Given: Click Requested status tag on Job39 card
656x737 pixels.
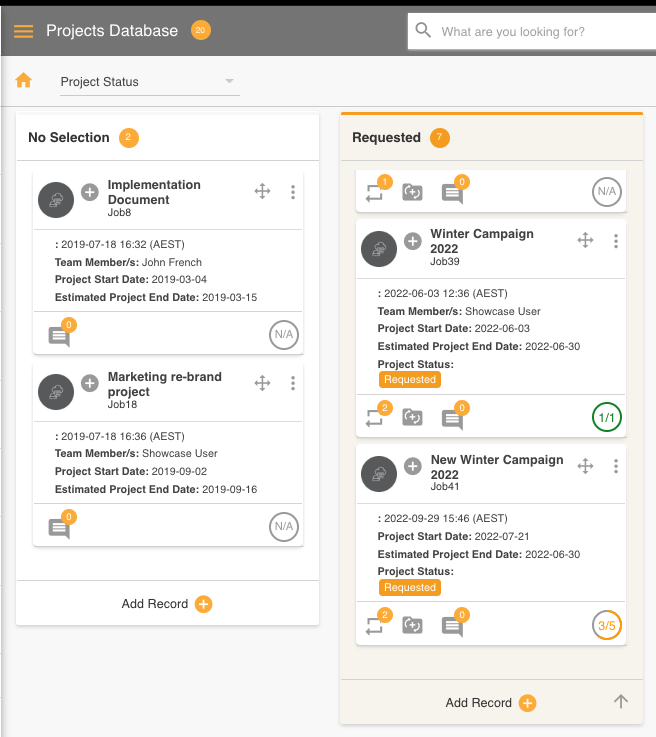Looking at the screenshot, I should pos(410,379).
